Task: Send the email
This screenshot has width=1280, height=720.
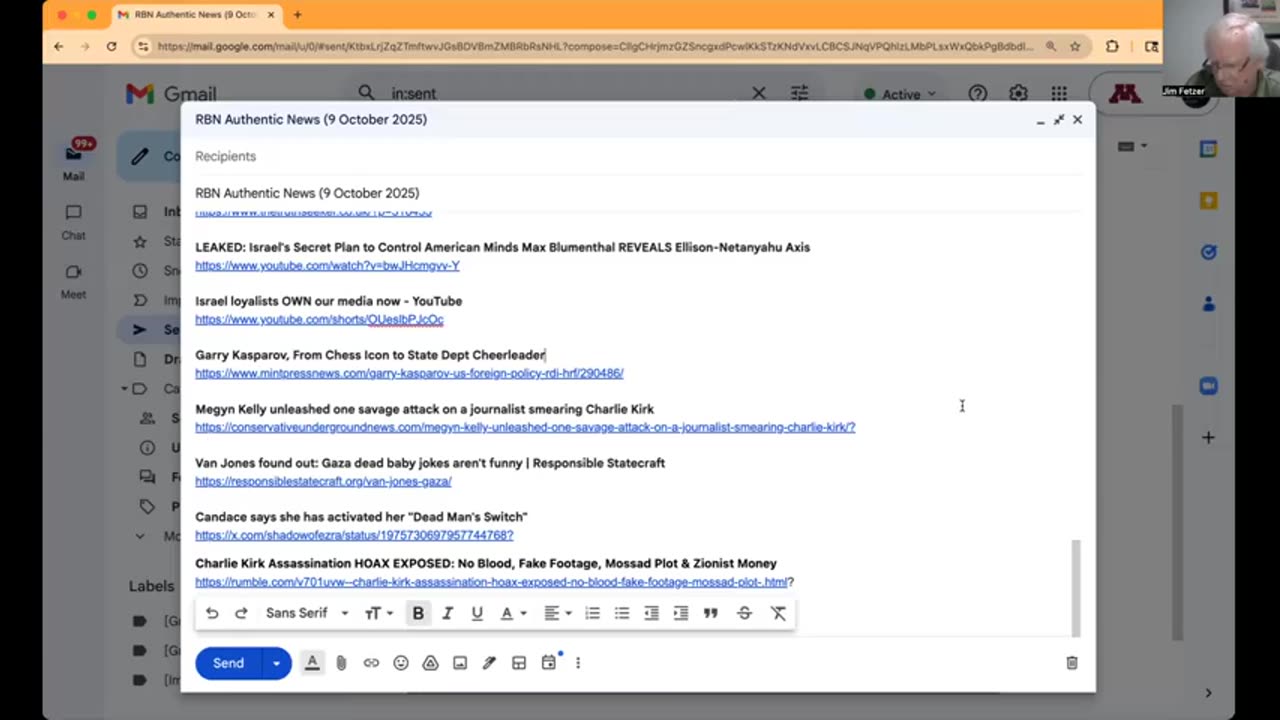Action: 228,663
